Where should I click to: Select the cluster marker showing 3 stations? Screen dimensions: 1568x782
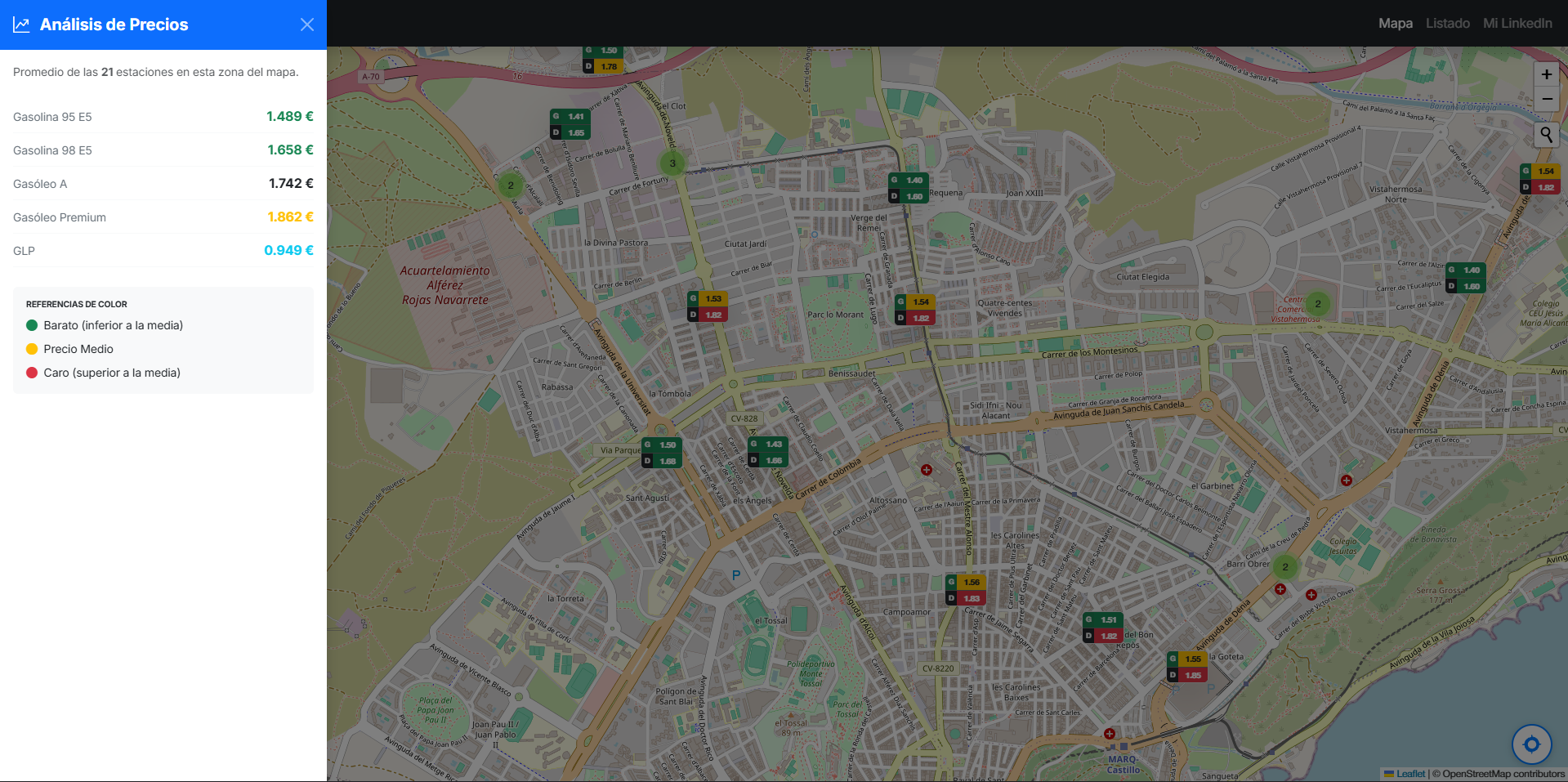(672, 163)
